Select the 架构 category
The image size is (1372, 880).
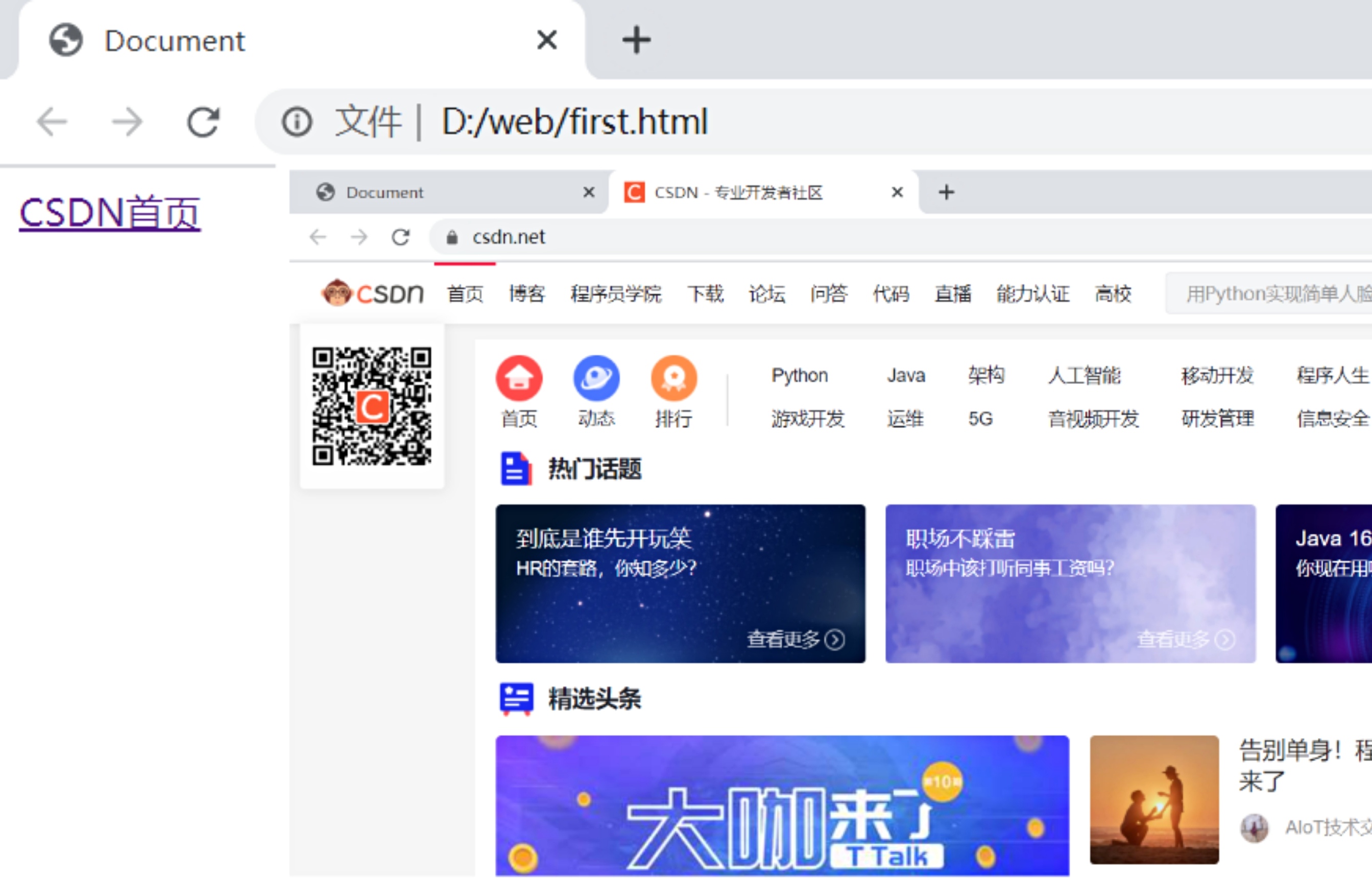pyautogui.click(x=986, y=375)
